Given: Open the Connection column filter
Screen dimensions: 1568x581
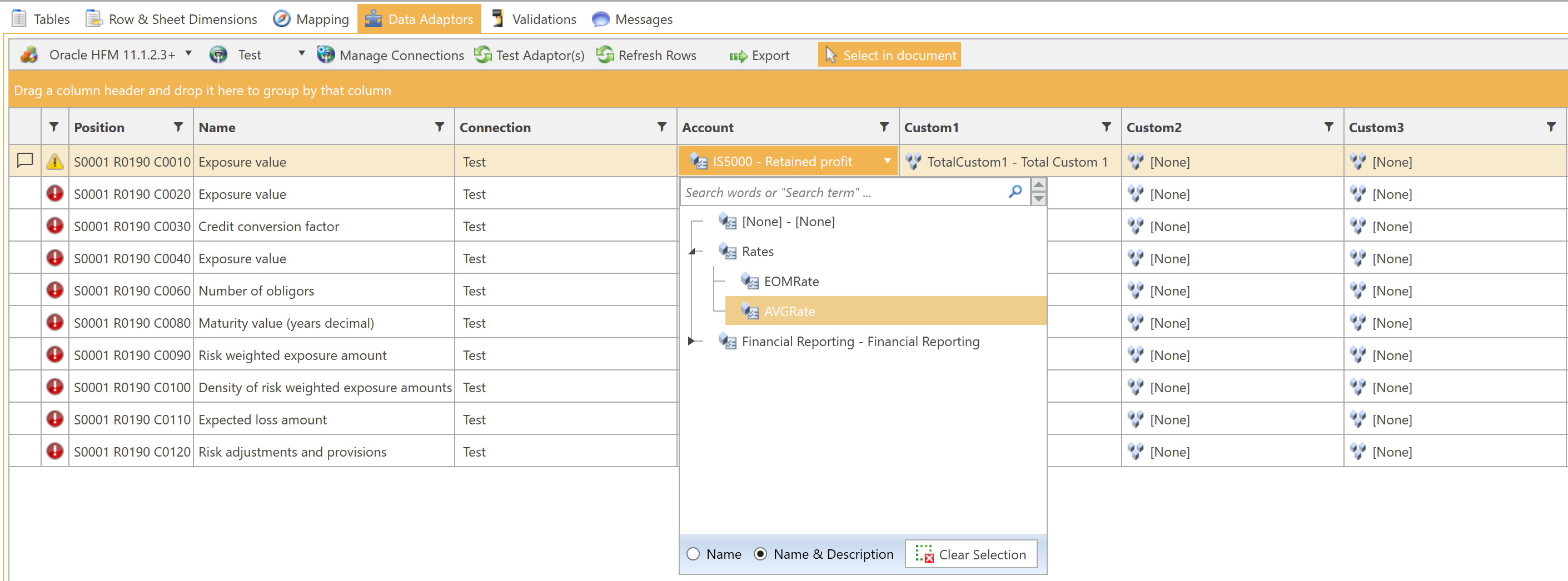Looking at the screenshot, I should (661, 127).
